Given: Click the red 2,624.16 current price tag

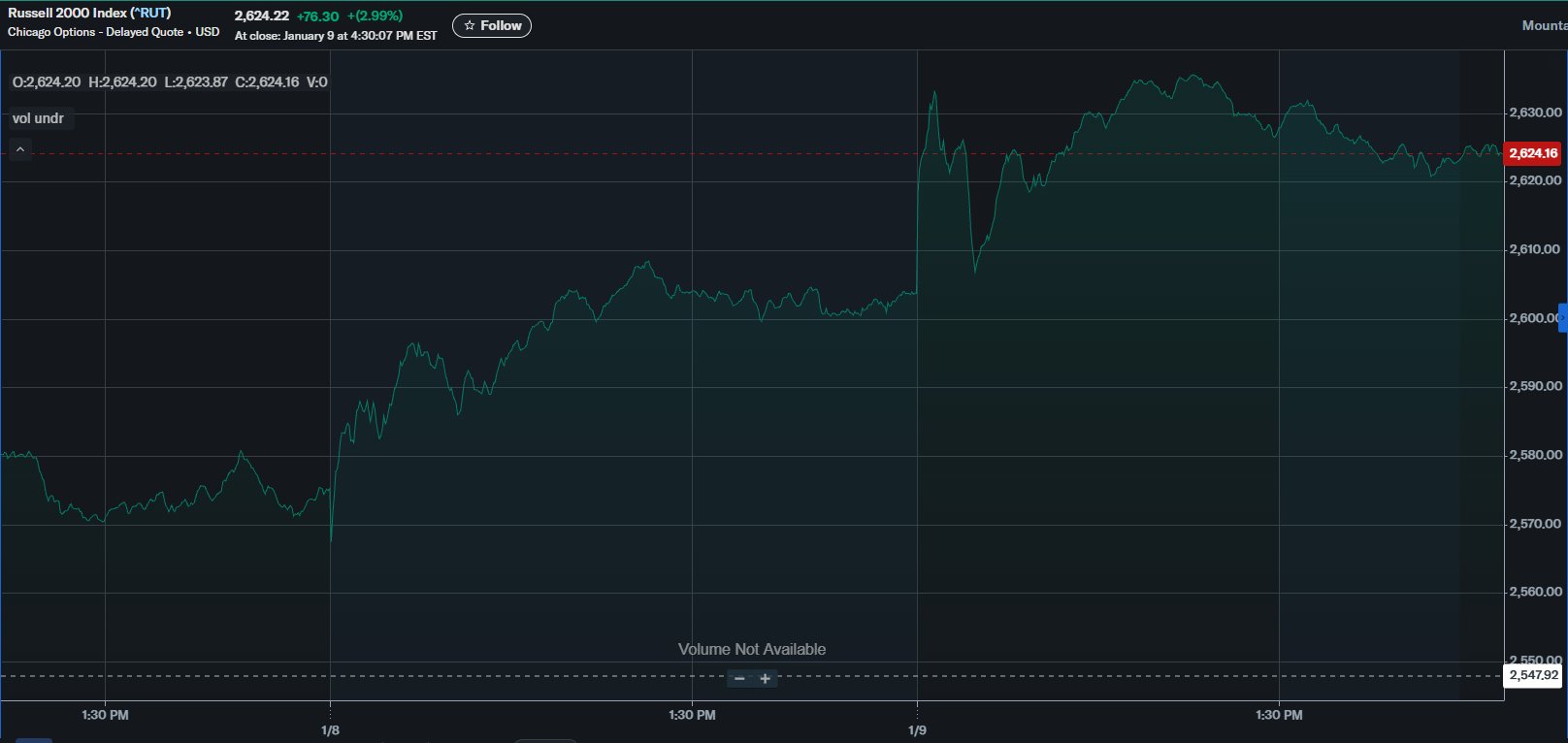Looking at the screenshot, I should point(1532,153).
